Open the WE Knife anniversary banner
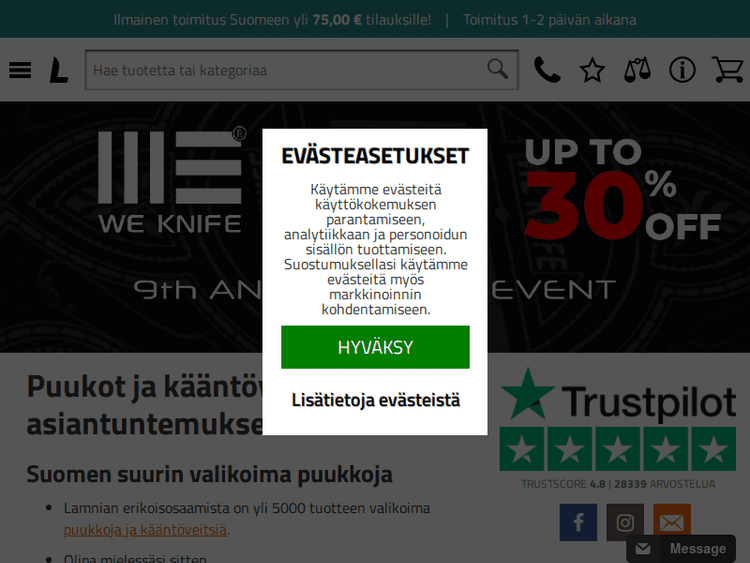The image size is (750, 563). click(375, 228)
